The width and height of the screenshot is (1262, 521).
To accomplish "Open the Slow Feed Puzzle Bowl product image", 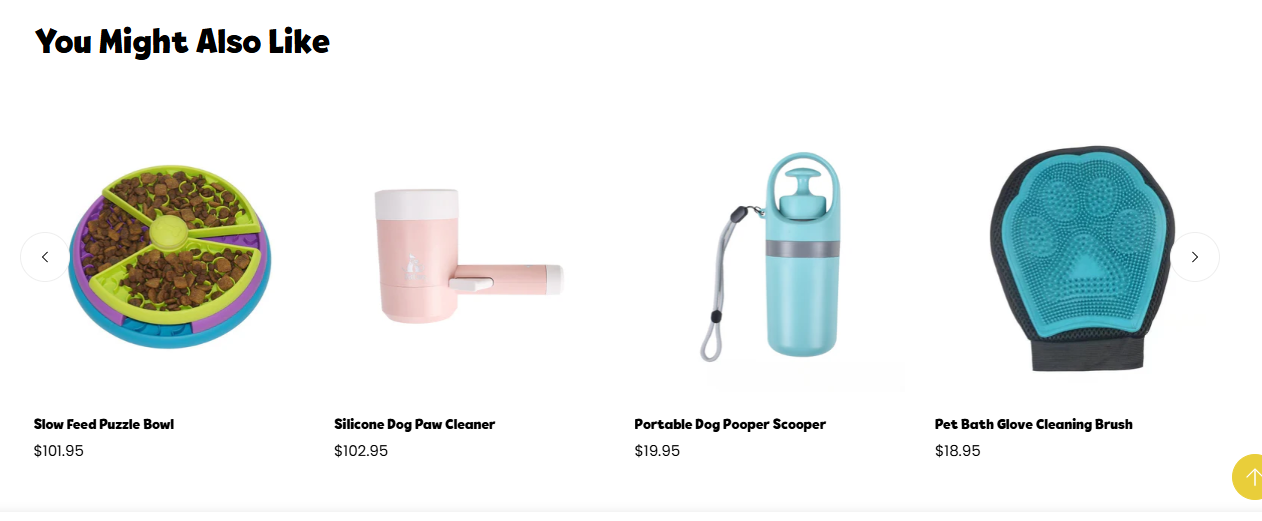I will coord(170,257).
